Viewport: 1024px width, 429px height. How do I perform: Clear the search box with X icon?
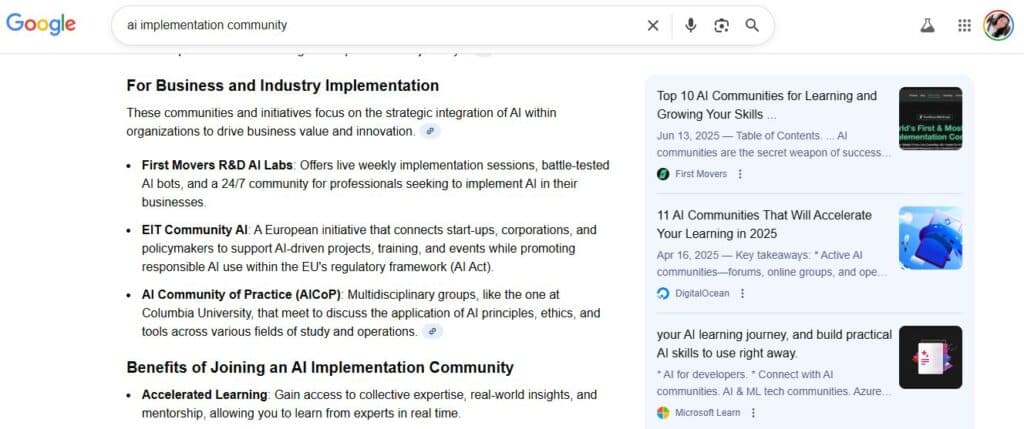[652, 25]
